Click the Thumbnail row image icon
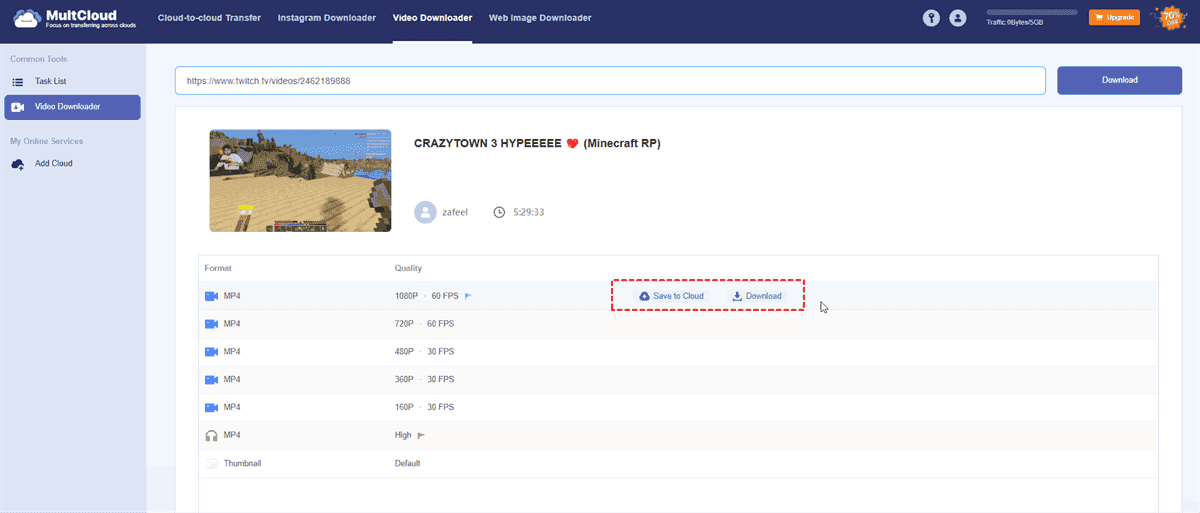This screenshot has width=1200, height=513. [211, 463]
